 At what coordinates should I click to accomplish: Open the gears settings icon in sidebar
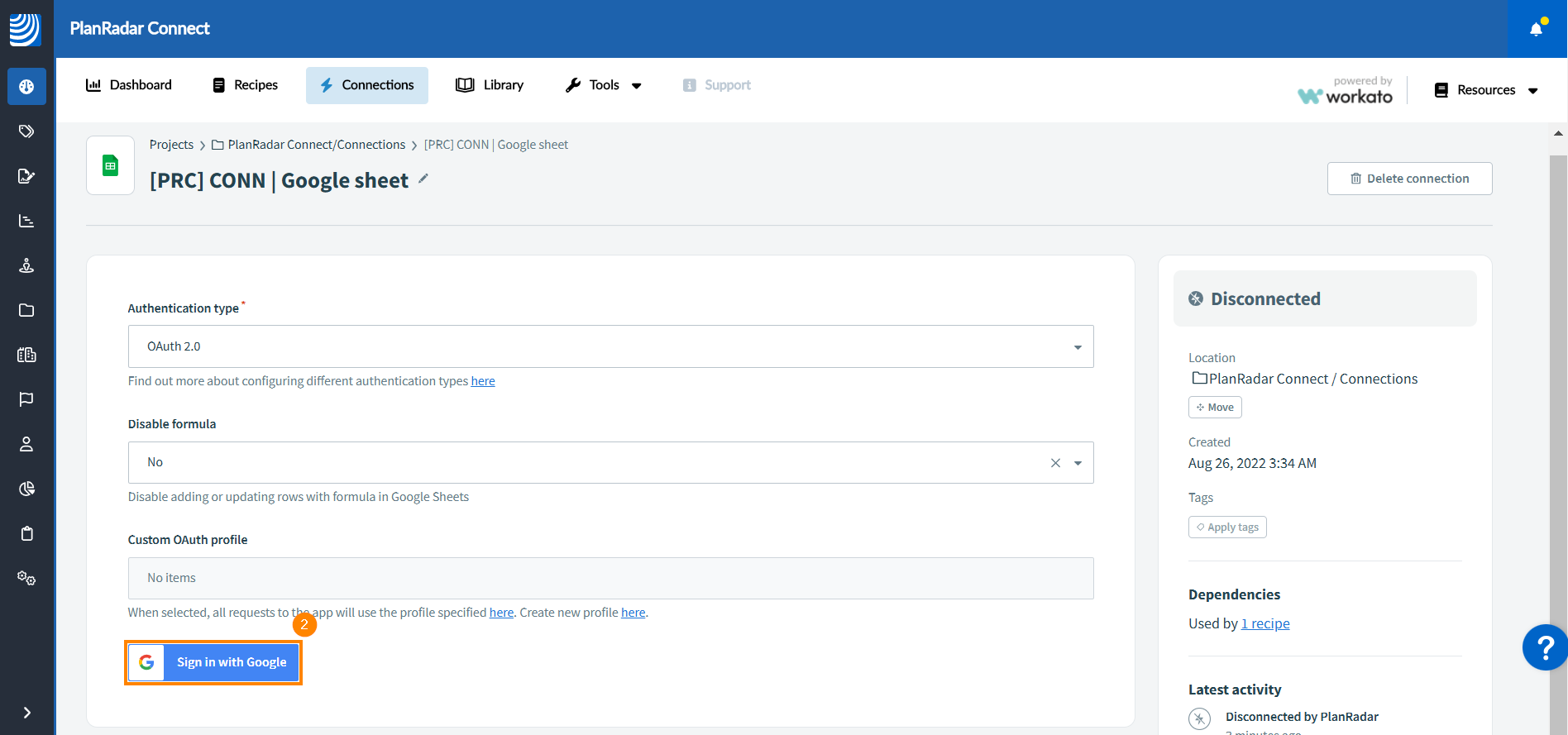(26, 578)
